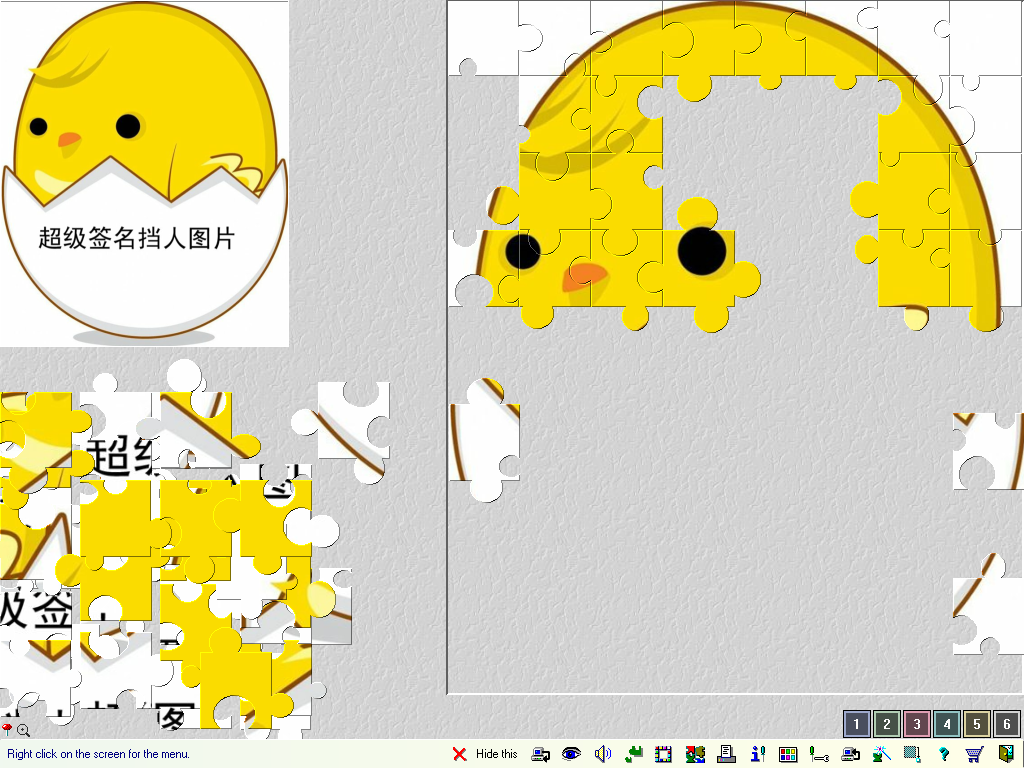Image resolution: width=1024 pixels, height=768 pixels.
Task: Select numbered box 1
Action: pos(856,724)
